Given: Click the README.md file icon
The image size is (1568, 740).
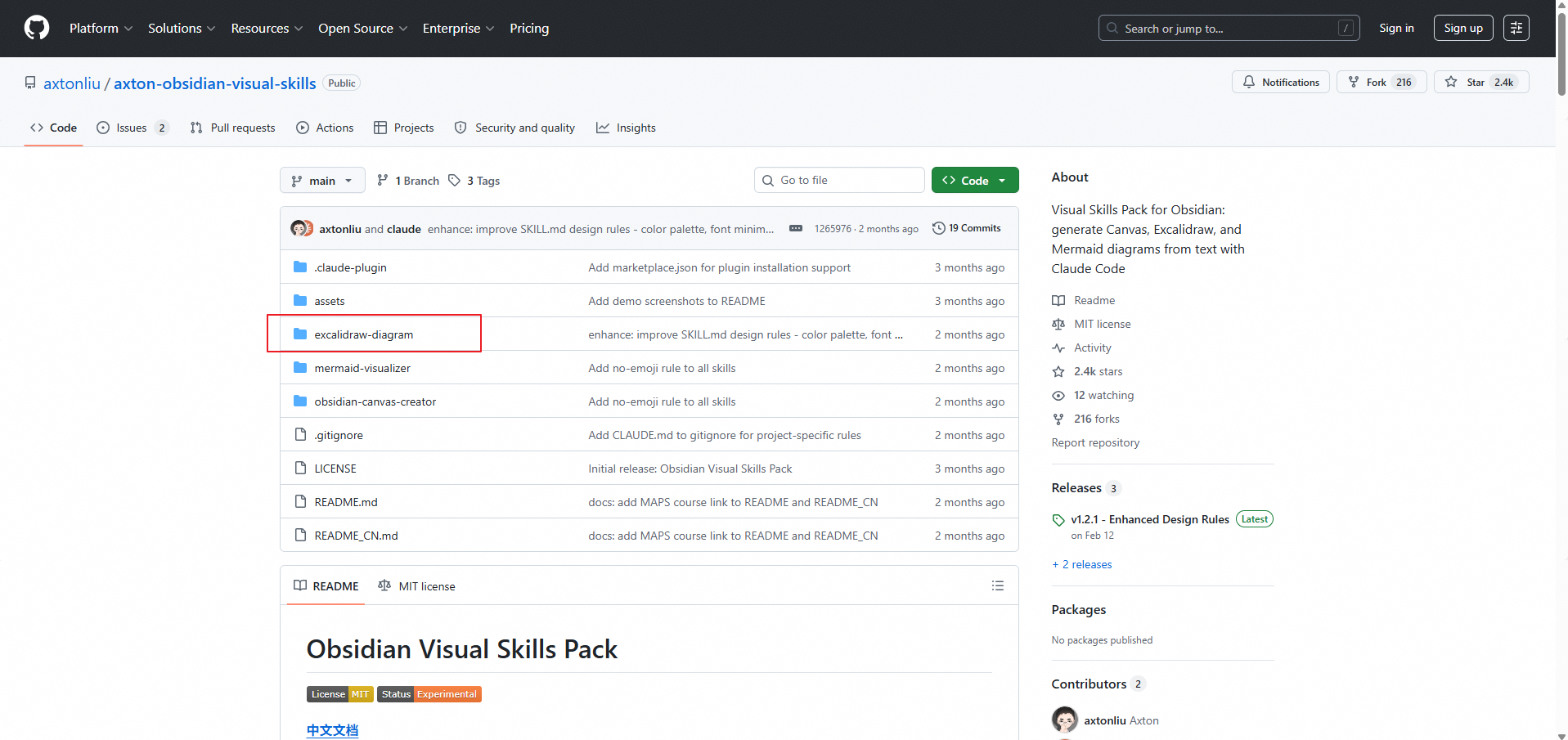Looking at the screenshot, I should (300, 501).
